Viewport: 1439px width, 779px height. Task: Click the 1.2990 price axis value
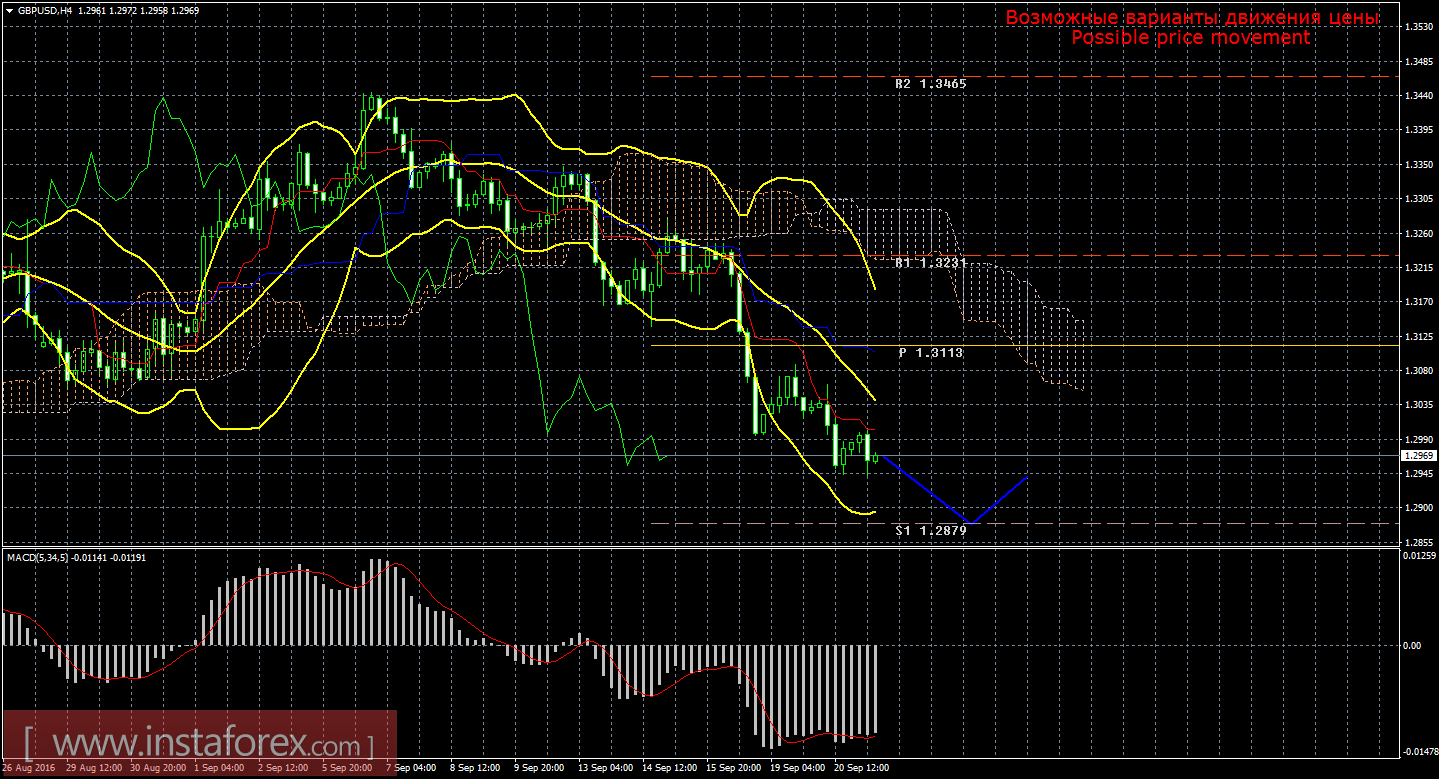[1419, 440]
